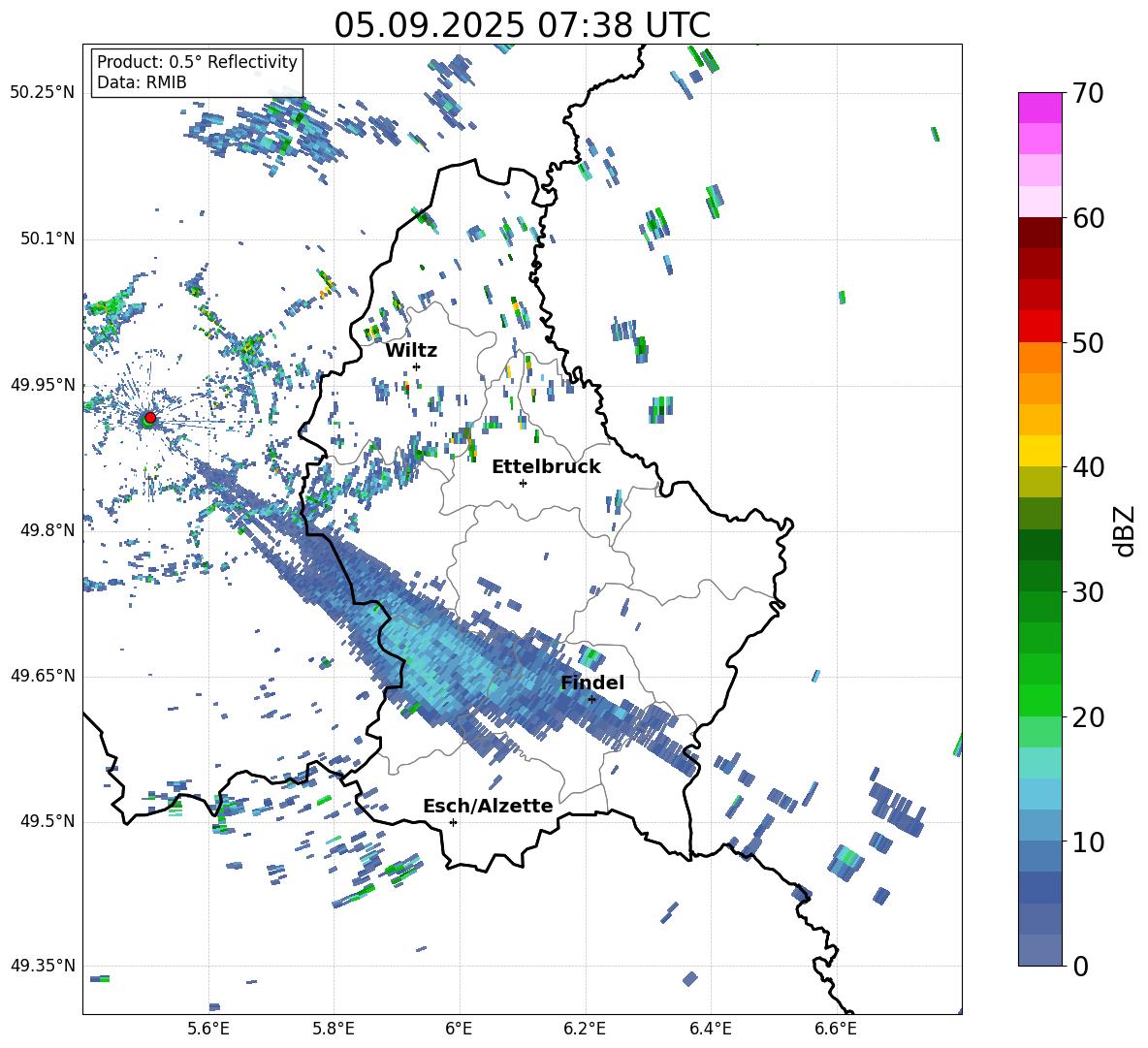Click the Findel station cross marker
This screenshot has height=1048, width=1148.
click(591, 700)
